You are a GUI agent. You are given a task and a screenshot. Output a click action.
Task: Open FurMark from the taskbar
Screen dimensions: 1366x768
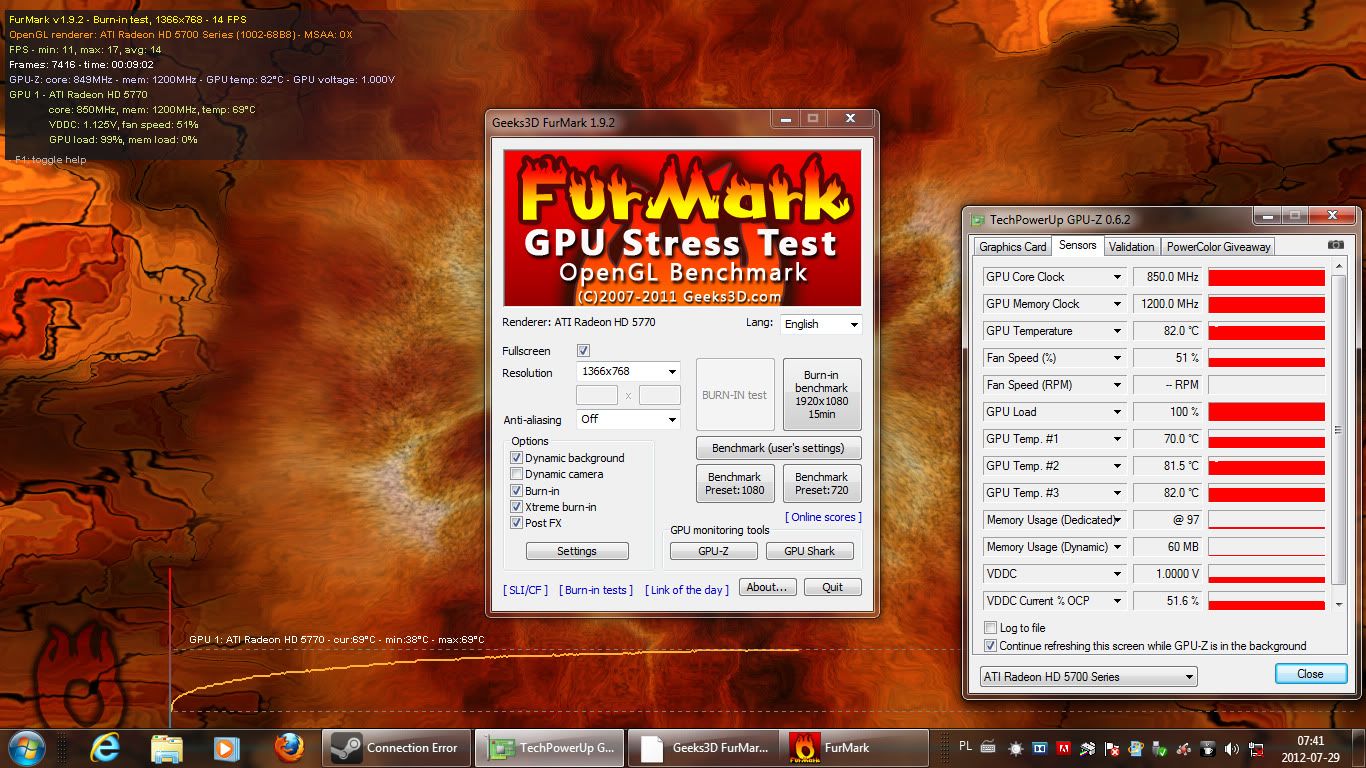[x=847, y=747]
